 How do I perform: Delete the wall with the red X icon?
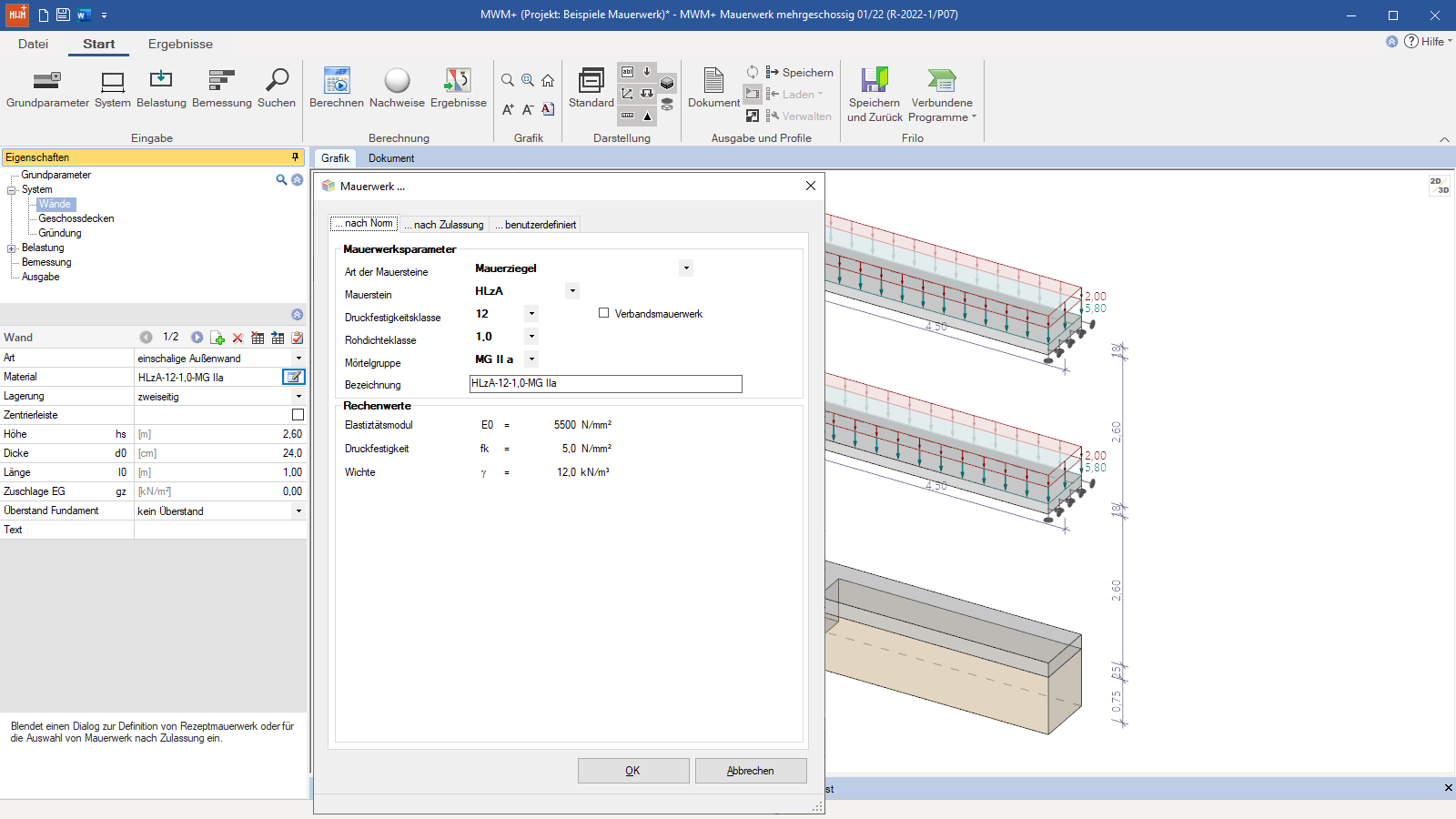(238, 338)
